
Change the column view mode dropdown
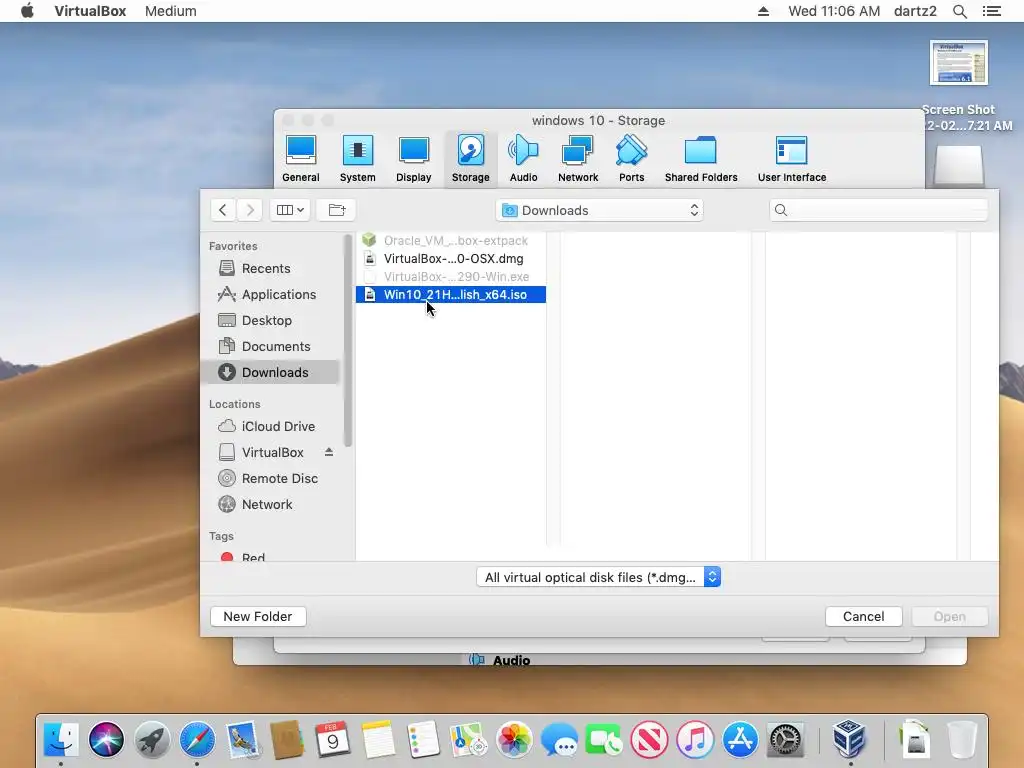pyautogui.click(x=290, y=210)
